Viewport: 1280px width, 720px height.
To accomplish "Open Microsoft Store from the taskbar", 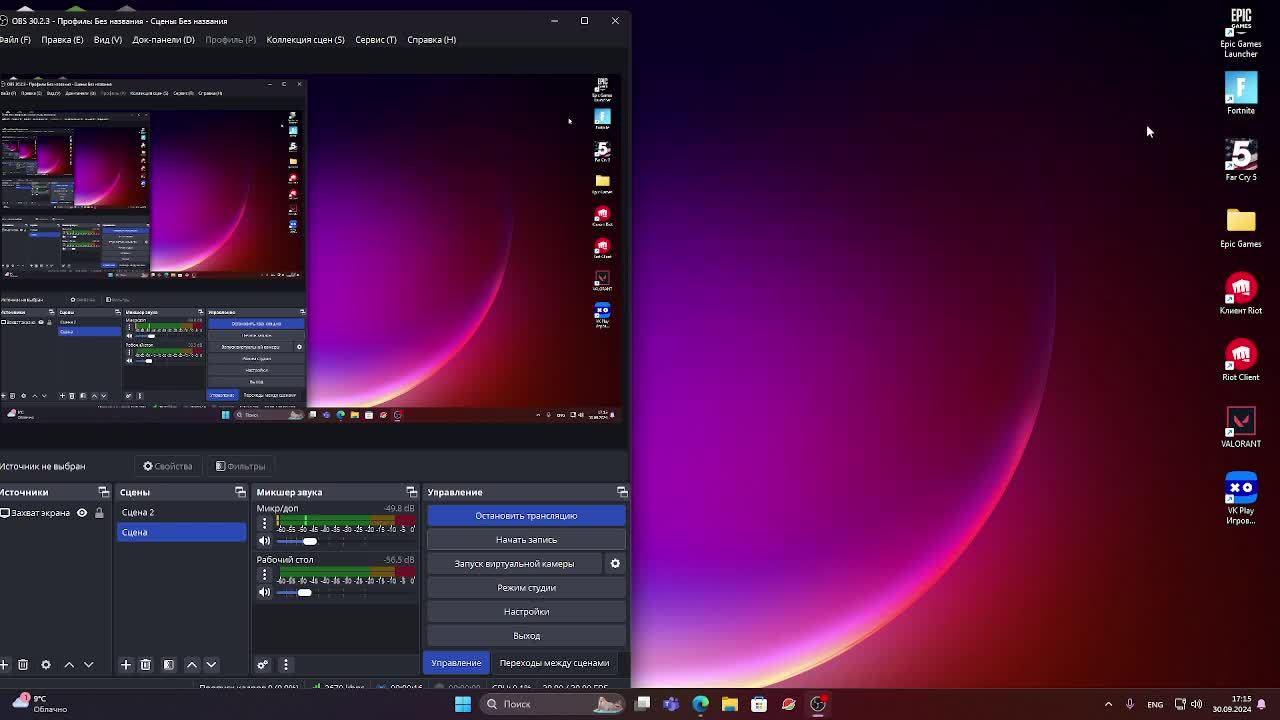I will coord(759,704).
